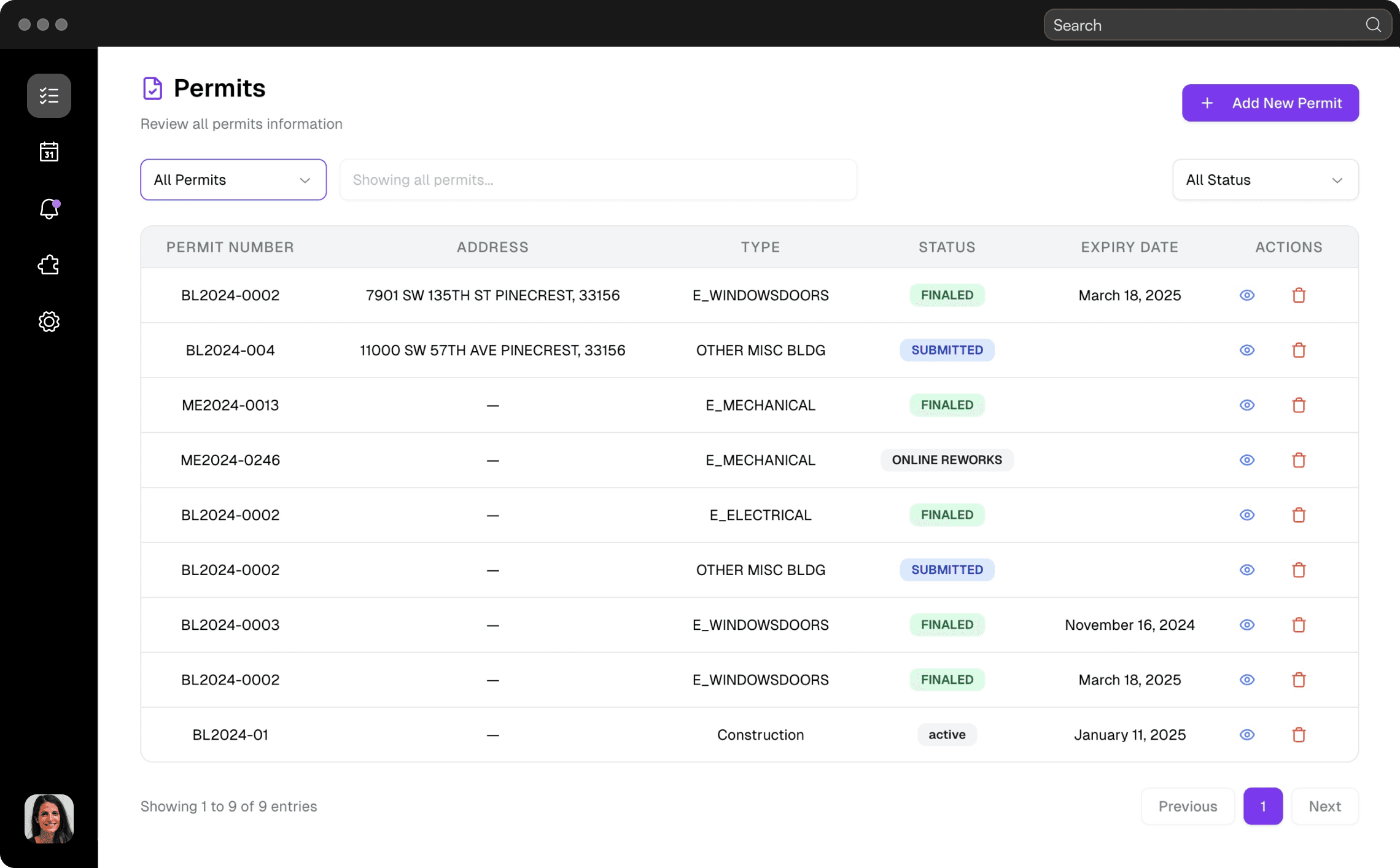Click the profile avatar at bottom left
Image resolution: width=1400 pixels, height=868 pixels.
pos(49,818)
